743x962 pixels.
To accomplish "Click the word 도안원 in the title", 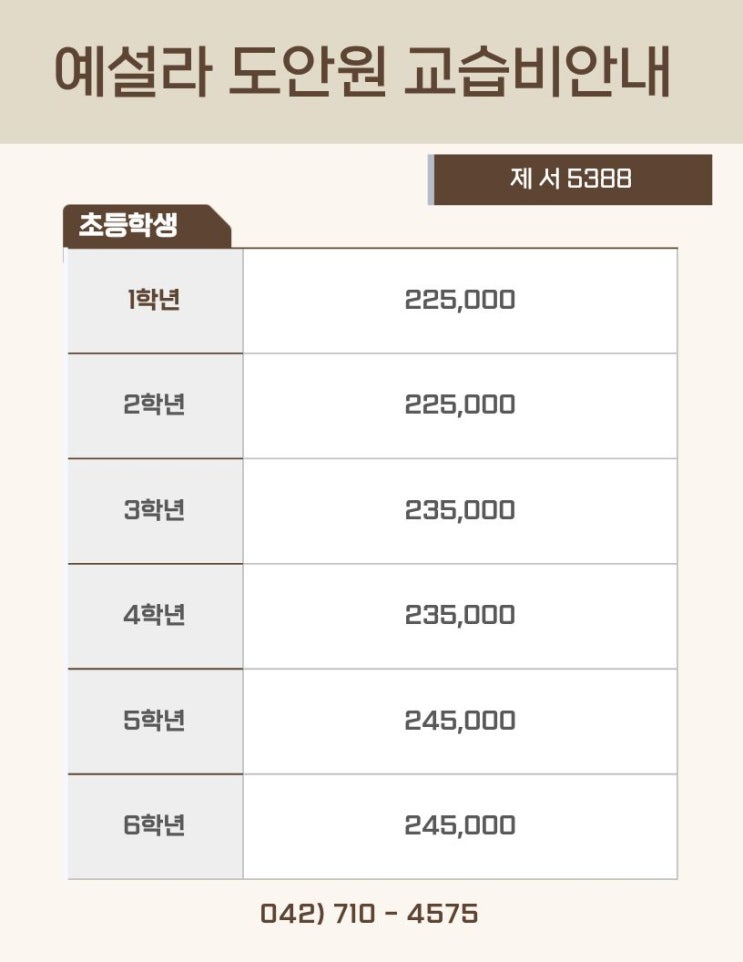I will [306, 72].
